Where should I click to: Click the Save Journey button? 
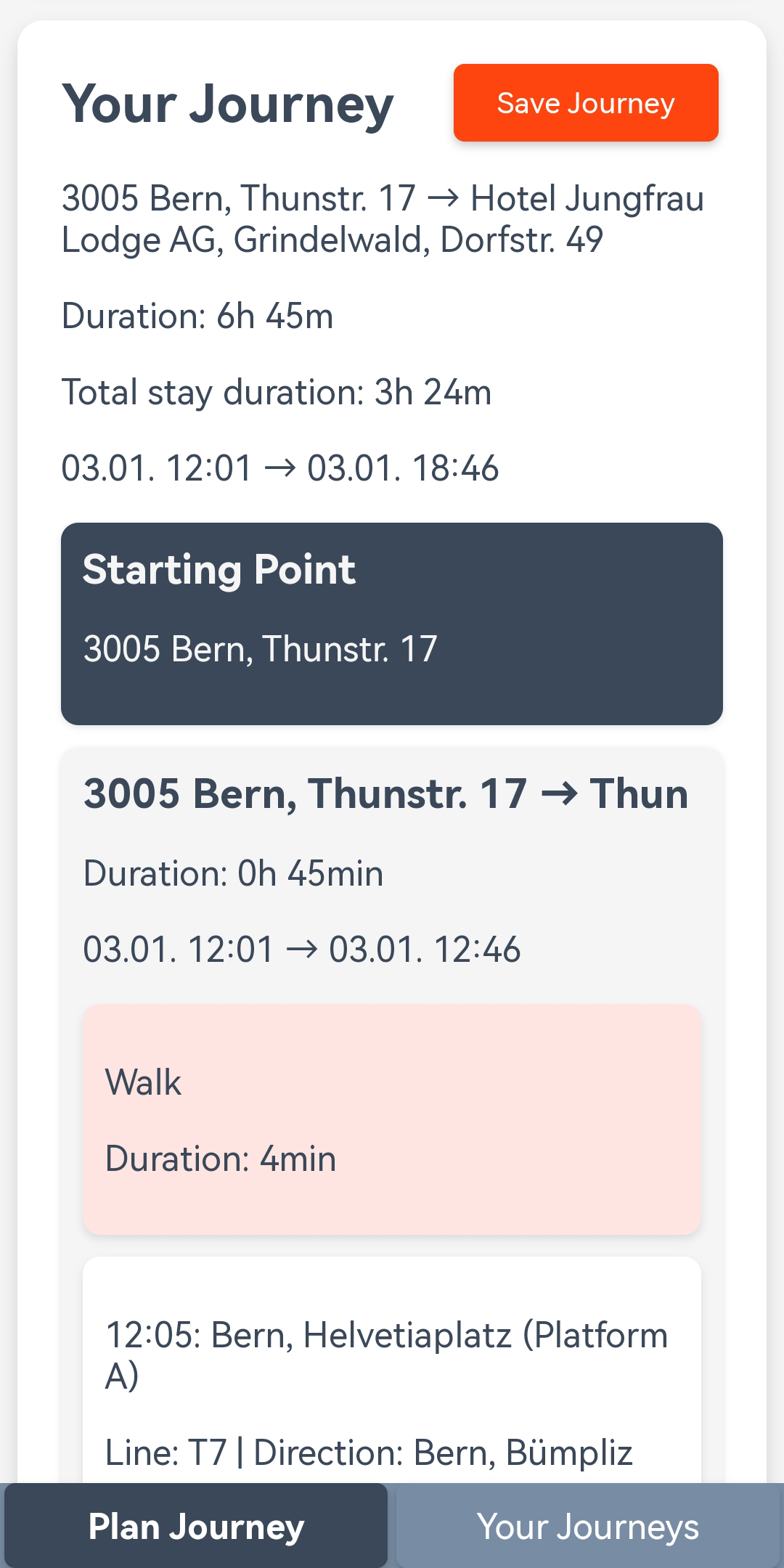(586, 102)
